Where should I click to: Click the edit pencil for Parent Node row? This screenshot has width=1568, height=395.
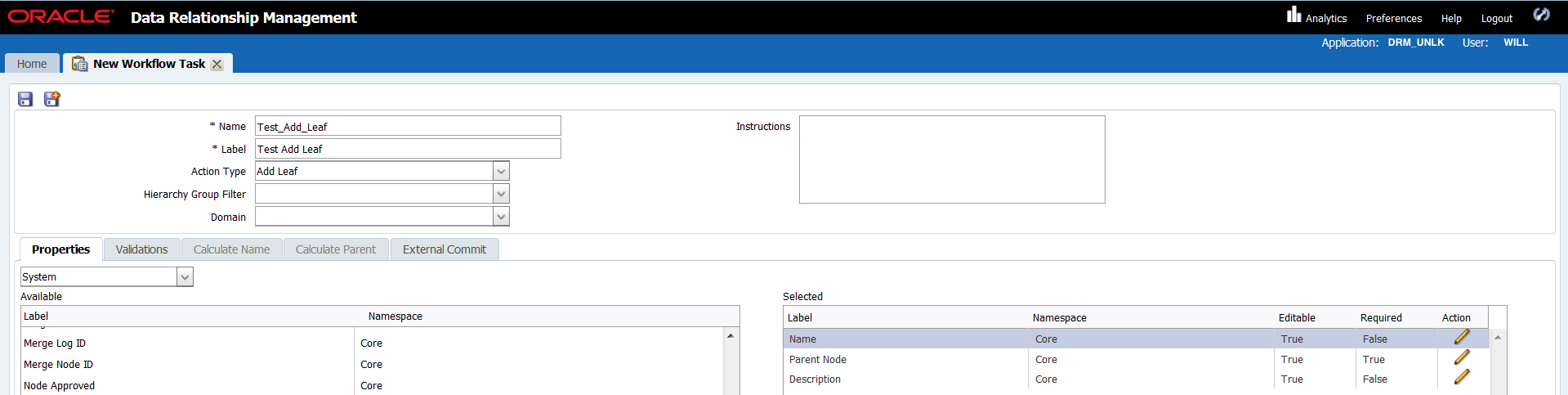(1462, 357)
